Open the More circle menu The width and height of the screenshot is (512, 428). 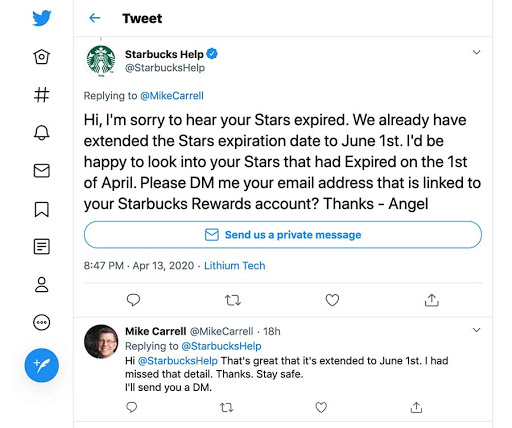point(42,322)
